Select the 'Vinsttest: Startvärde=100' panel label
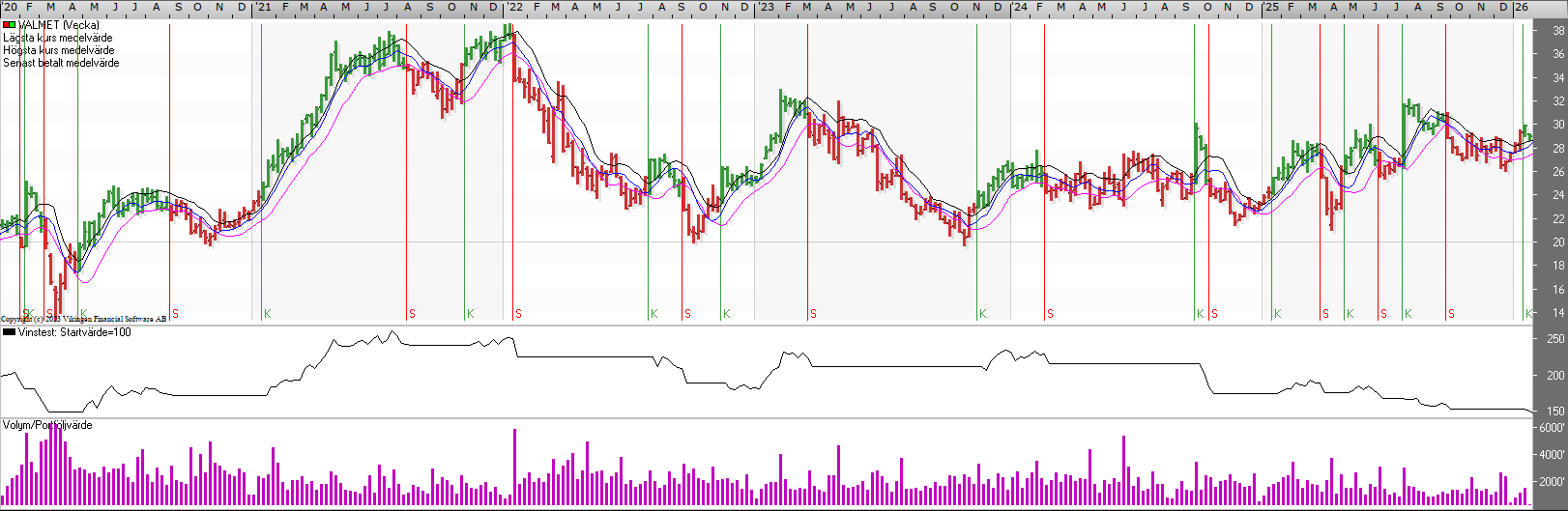The width and height of the screenshot is (1568, 511). tap(74, 332)
